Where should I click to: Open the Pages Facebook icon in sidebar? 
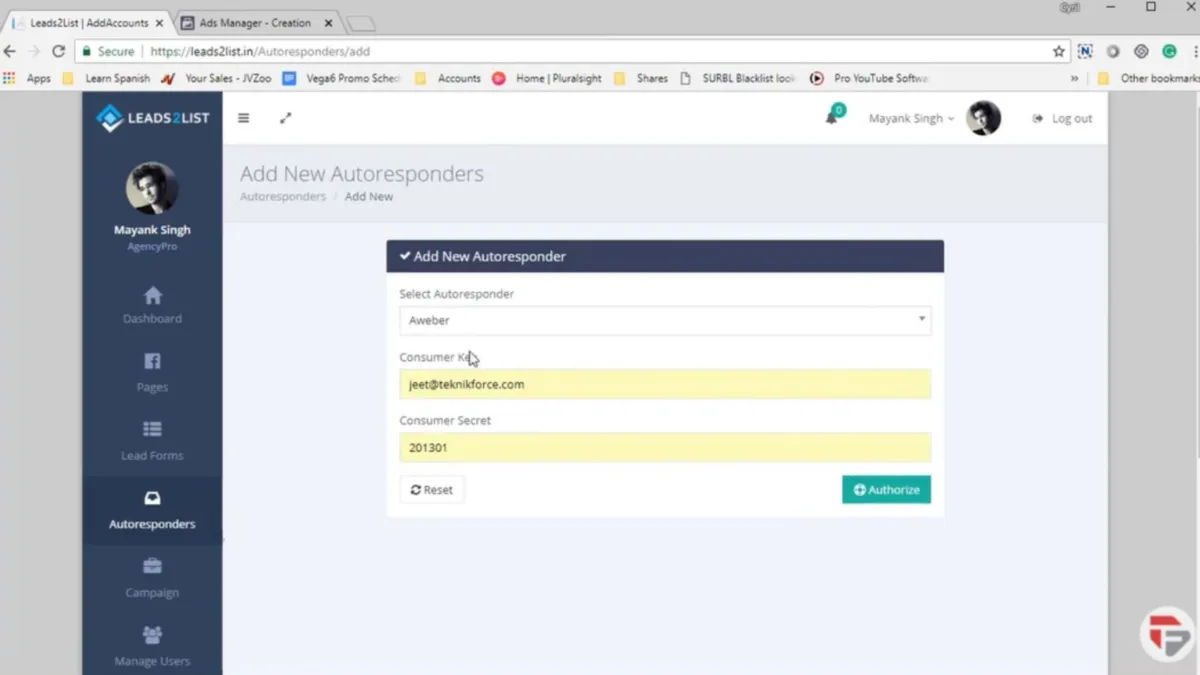[x=152, y=361]
